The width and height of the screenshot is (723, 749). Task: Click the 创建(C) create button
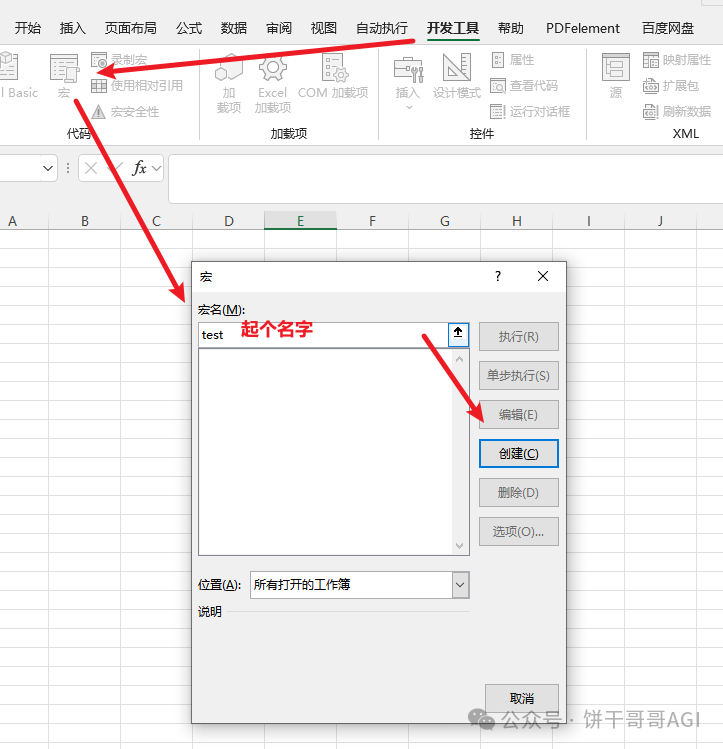[519, 453]
